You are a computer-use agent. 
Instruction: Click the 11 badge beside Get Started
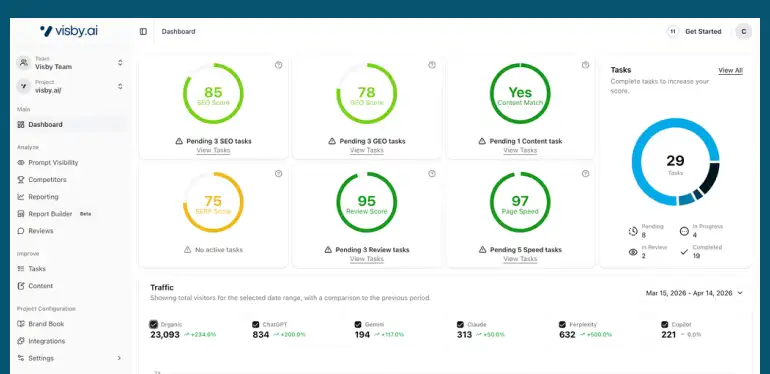tap(673, 31)
